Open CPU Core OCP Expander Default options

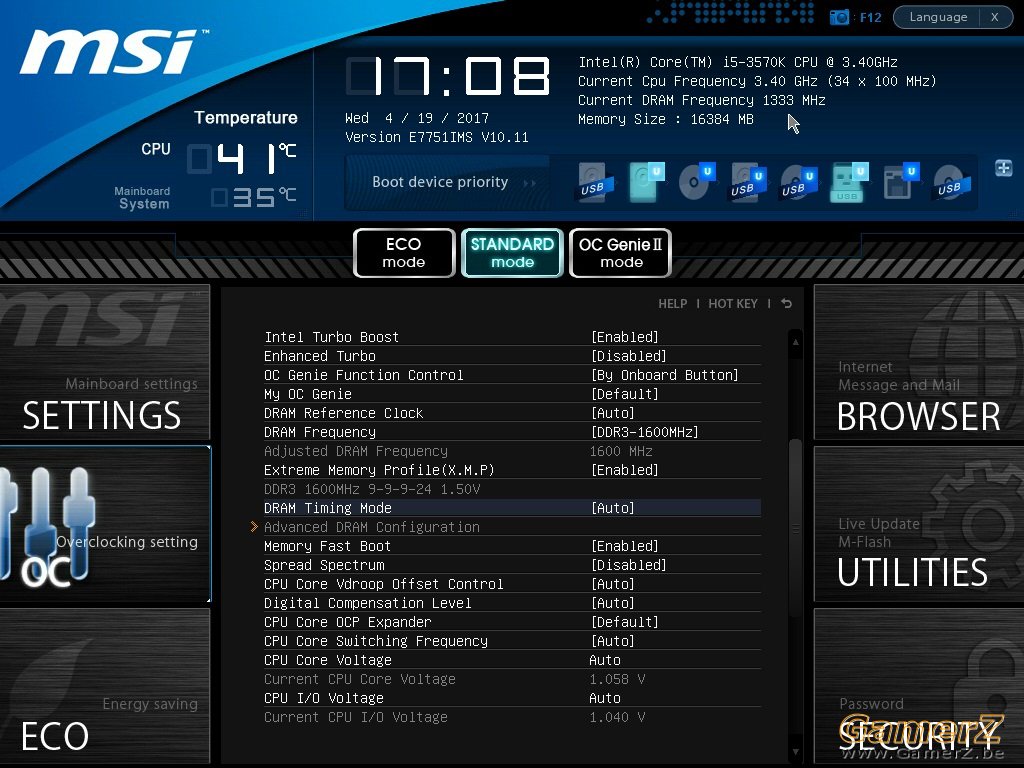tap(624, 622)
